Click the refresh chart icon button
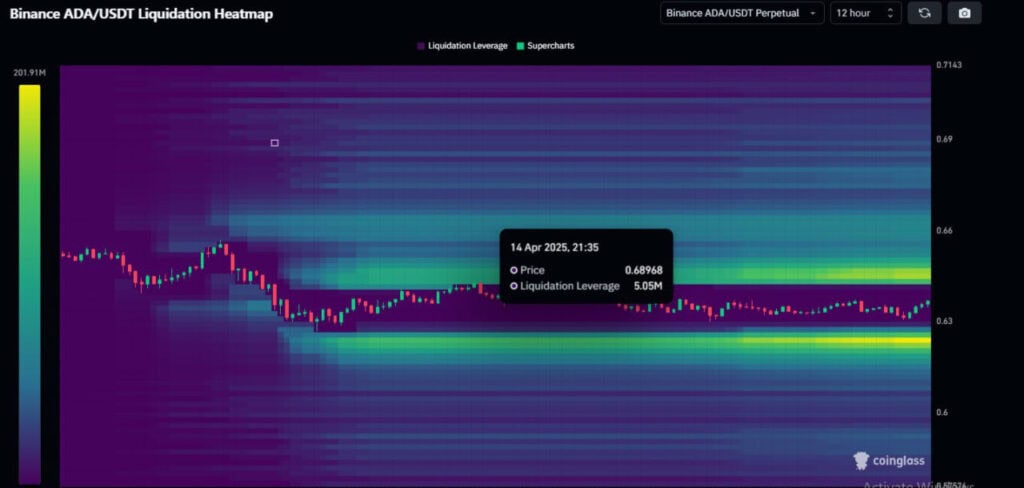 [x=924, y=13]
